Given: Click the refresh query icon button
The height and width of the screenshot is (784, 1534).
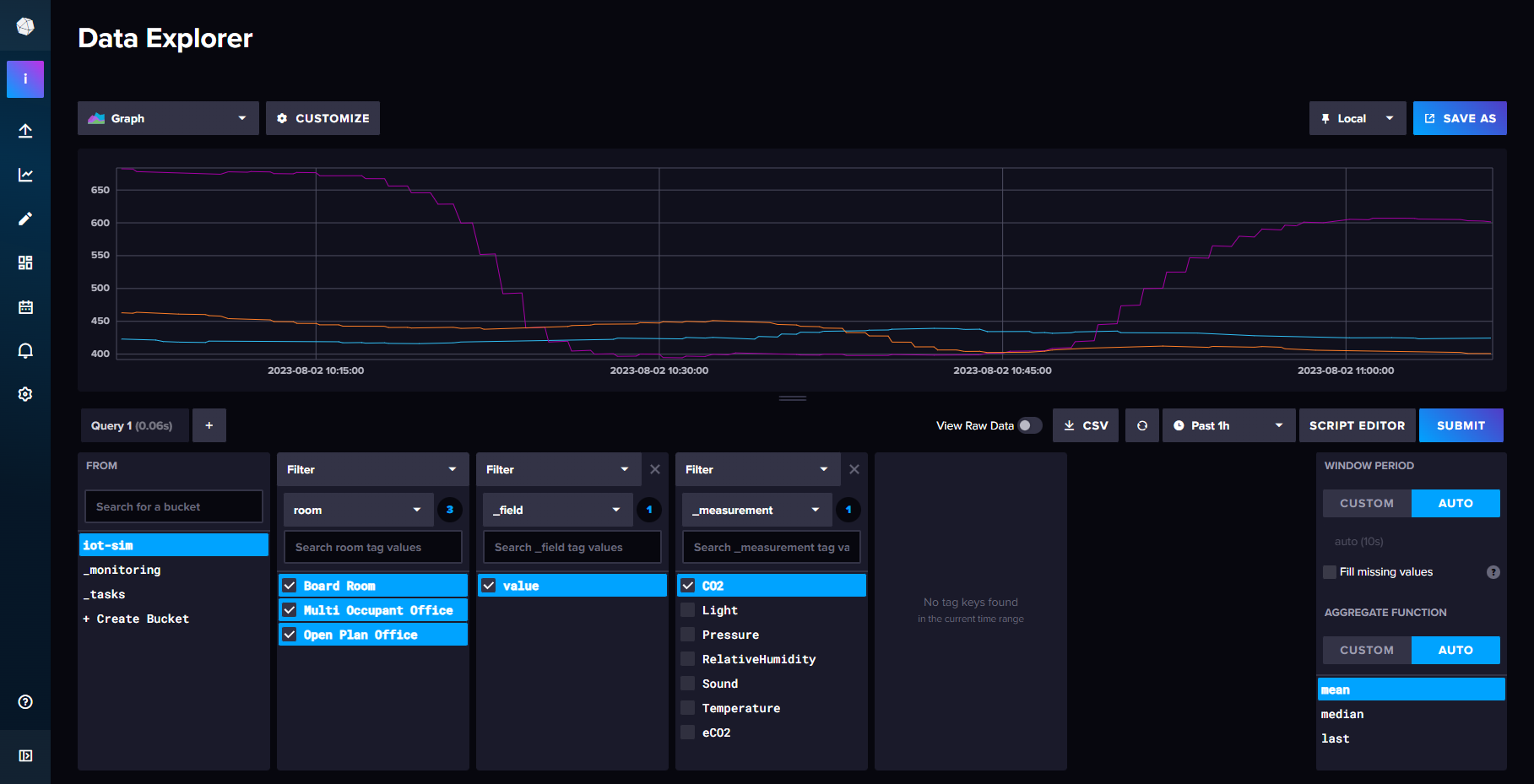Looking at the screenshot, I should tap(1141, 425).
